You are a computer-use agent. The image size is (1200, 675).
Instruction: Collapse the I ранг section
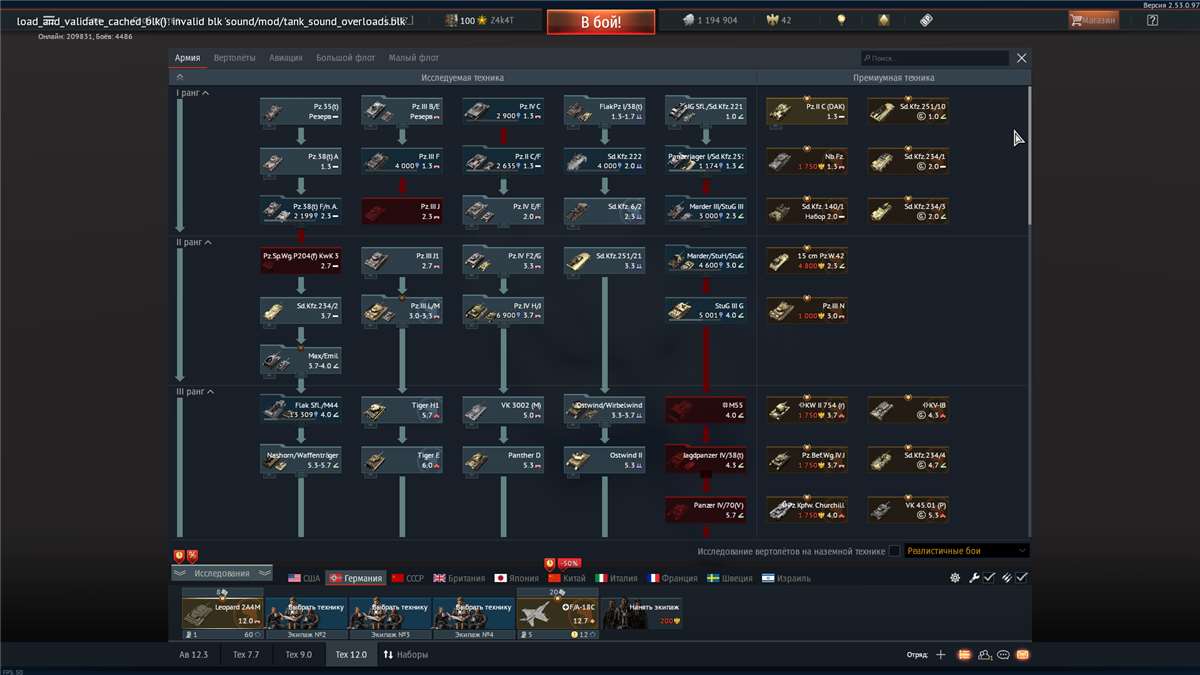pos(196,92)
